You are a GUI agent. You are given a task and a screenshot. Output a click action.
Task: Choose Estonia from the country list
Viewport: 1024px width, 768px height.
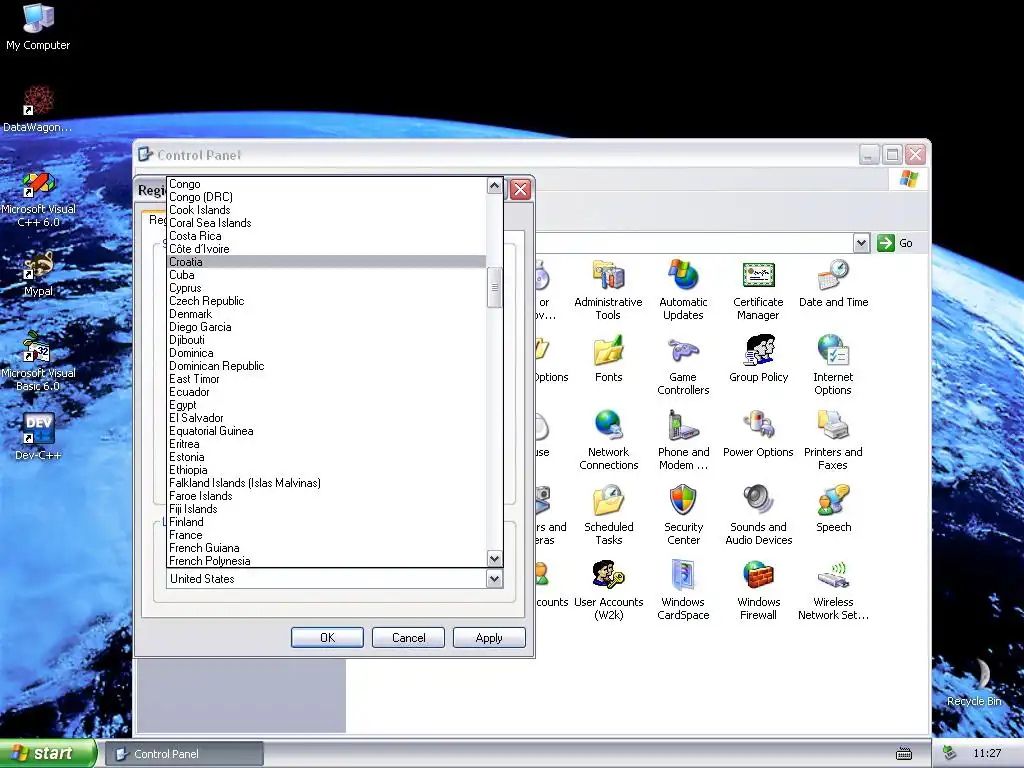[x=327, y=457]
